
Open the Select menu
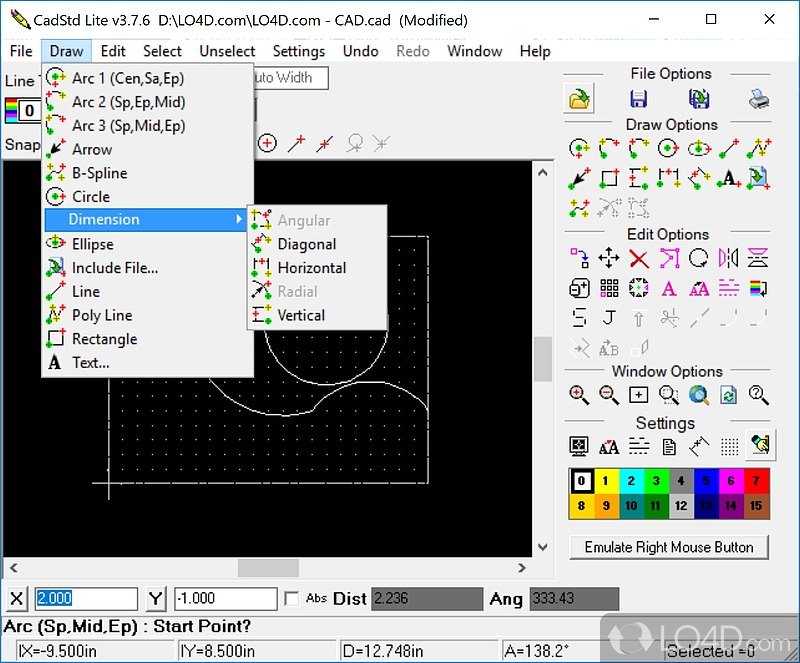[162, 51]
